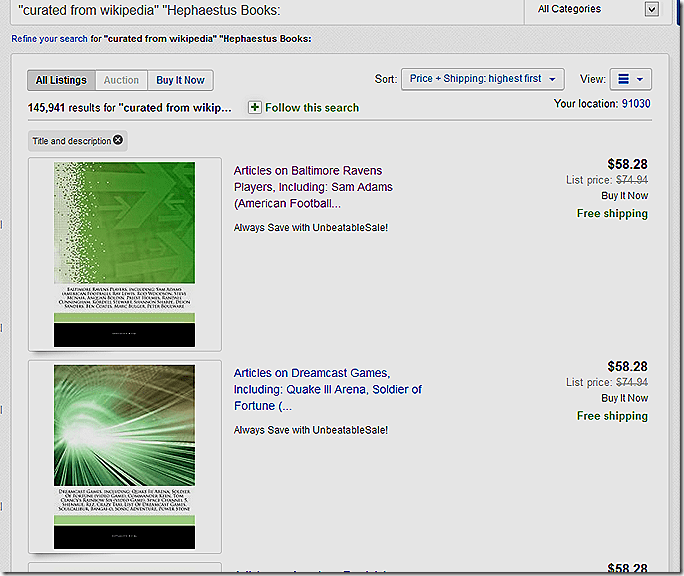
Task: Open the list View style dropdown
Action: pyautogui.click(x=630, y=79)
